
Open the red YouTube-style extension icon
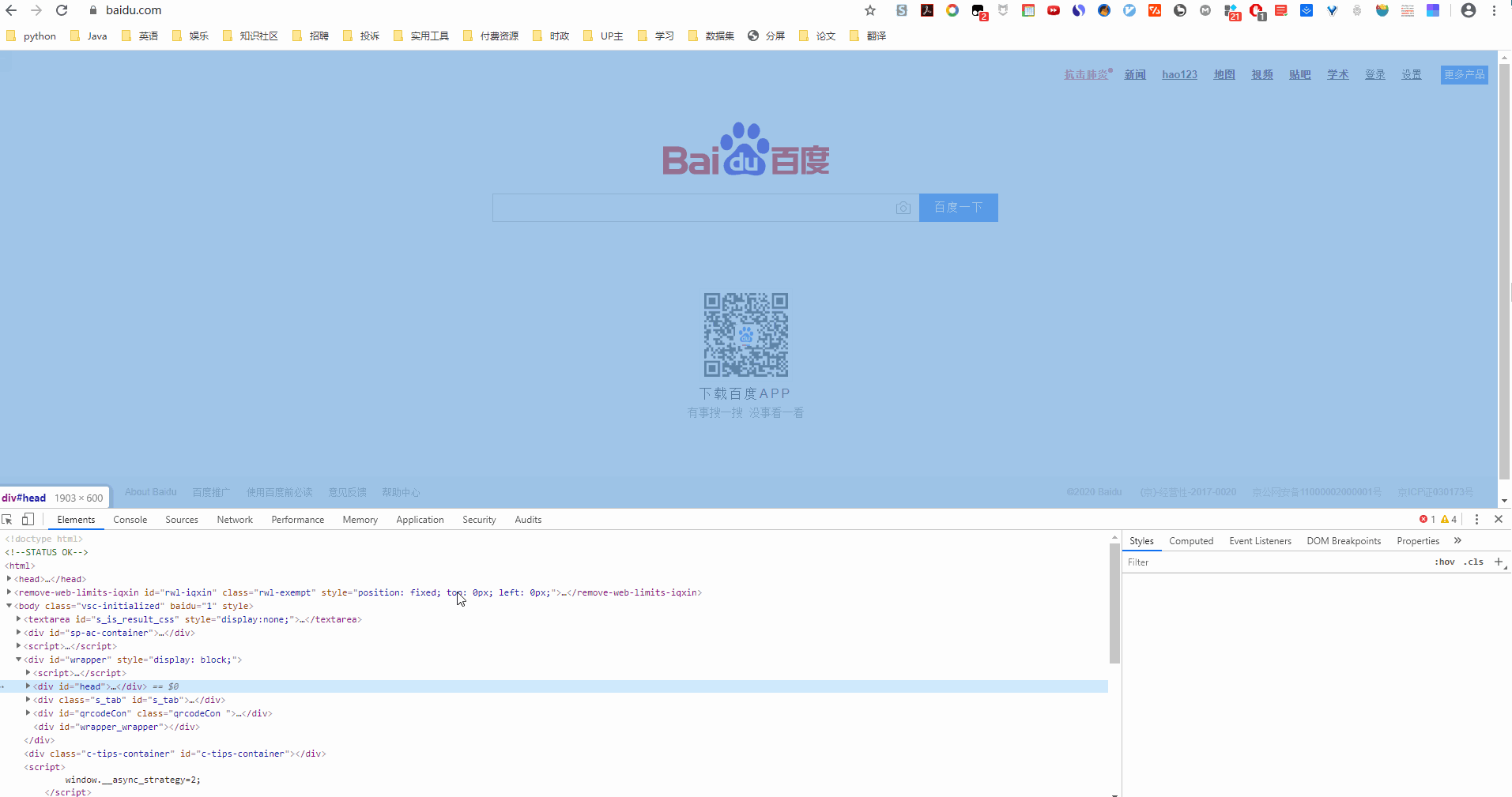(x=1054, y=10)
